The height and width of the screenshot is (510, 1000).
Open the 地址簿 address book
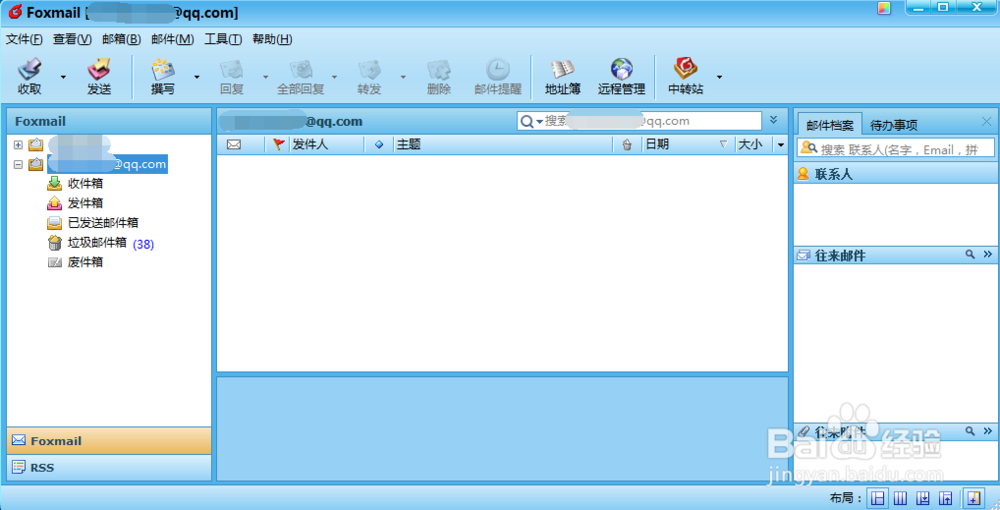click(x=562, y=76)
